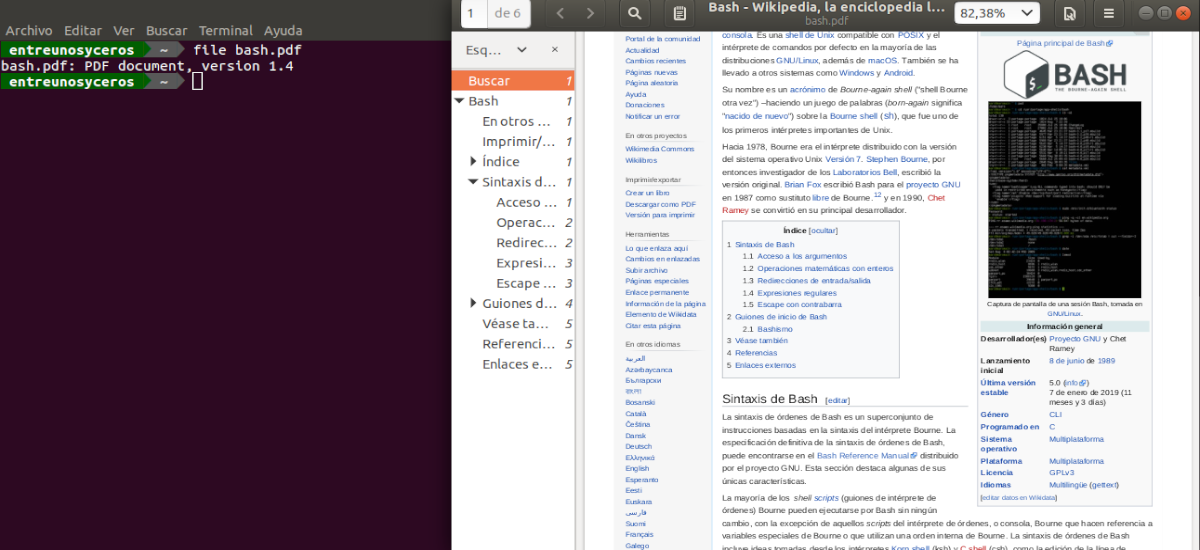Expand the 'Guiones d...' outline node
This screenshot has height=550, width=1200.
click(x=474, y=303)
